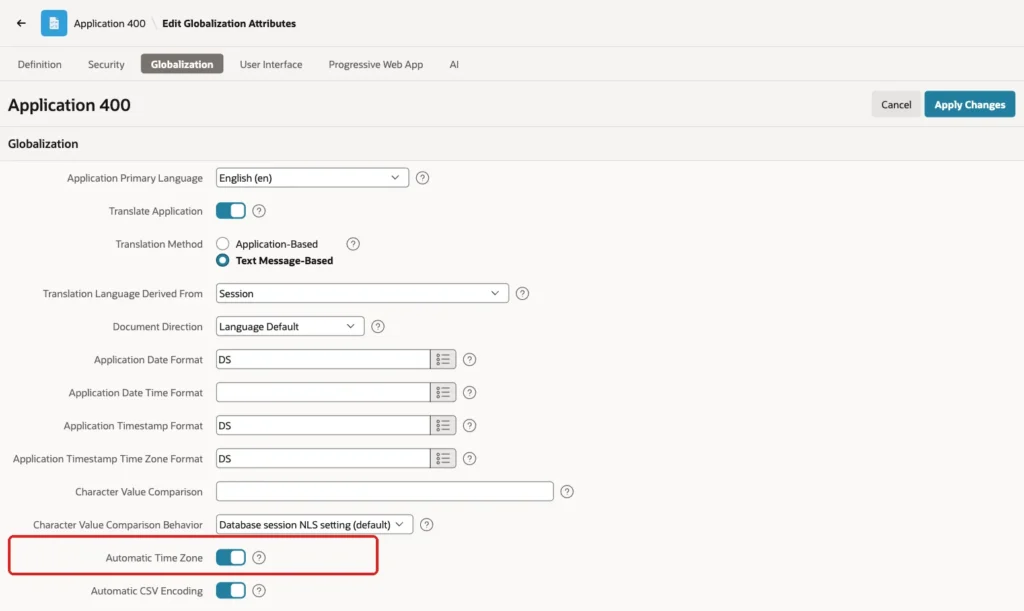Open help for Automatic CSV Encoding
The width and height of the screenshot is (1024, 611).
[259, 591]
